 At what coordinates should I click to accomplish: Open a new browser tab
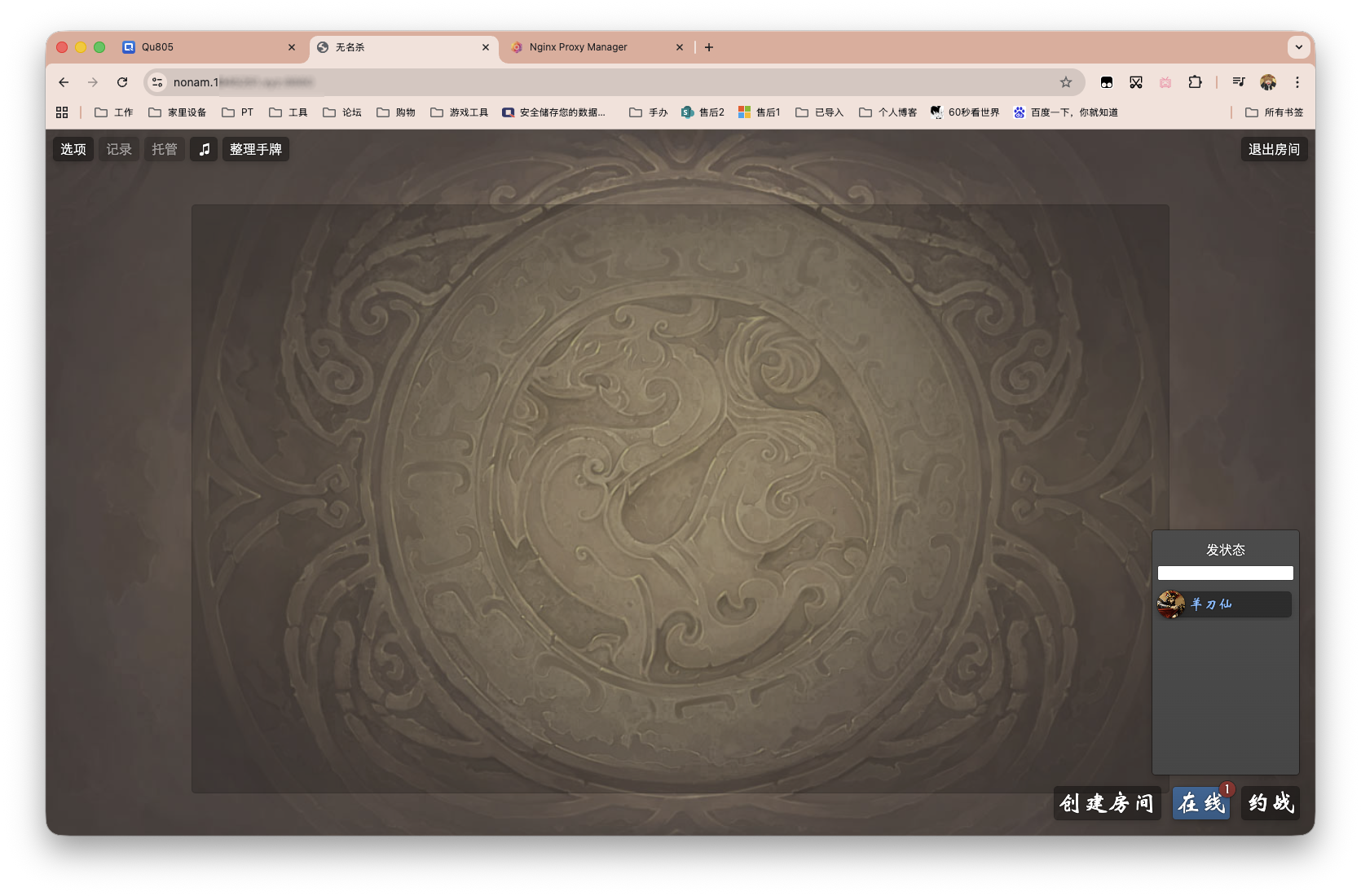click(x=709, y=47)
